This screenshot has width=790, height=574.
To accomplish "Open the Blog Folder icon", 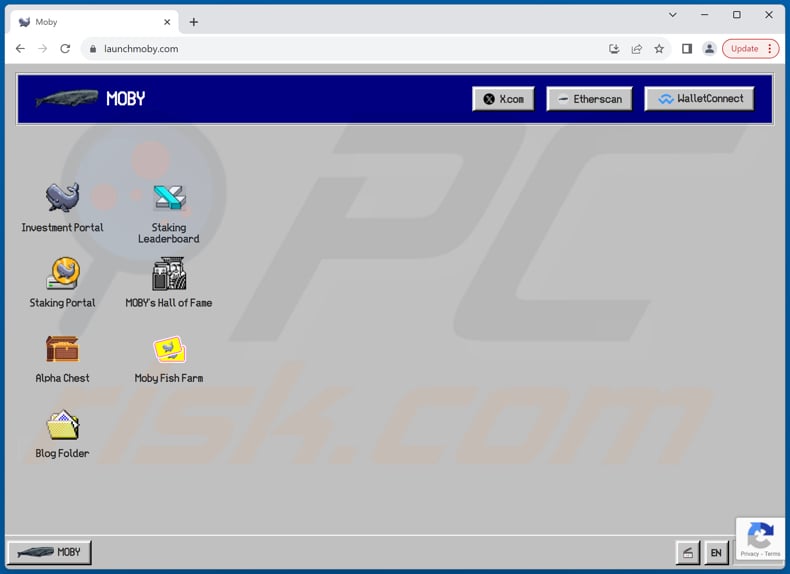I will click(x=62, y=425).
